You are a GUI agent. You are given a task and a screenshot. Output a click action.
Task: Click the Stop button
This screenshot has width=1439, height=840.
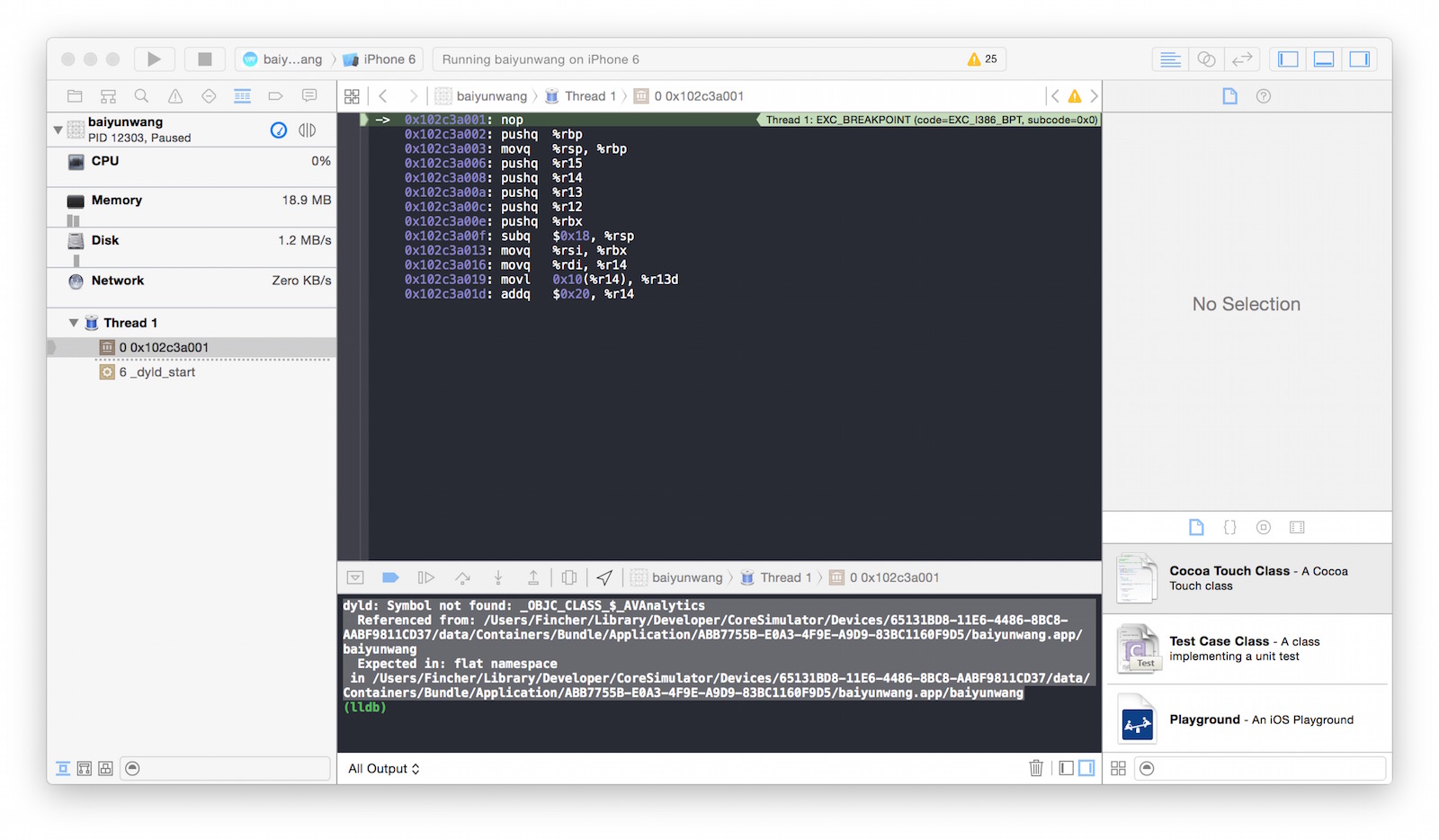coord(205,59)
